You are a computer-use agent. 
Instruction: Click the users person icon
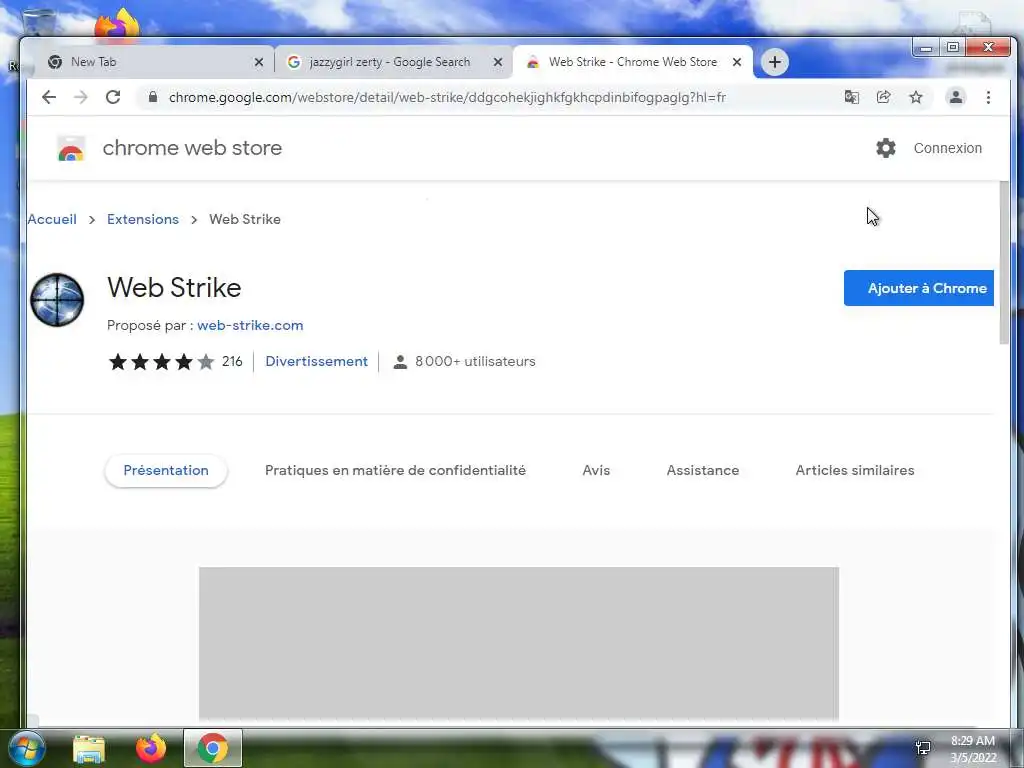click(400, 362)
